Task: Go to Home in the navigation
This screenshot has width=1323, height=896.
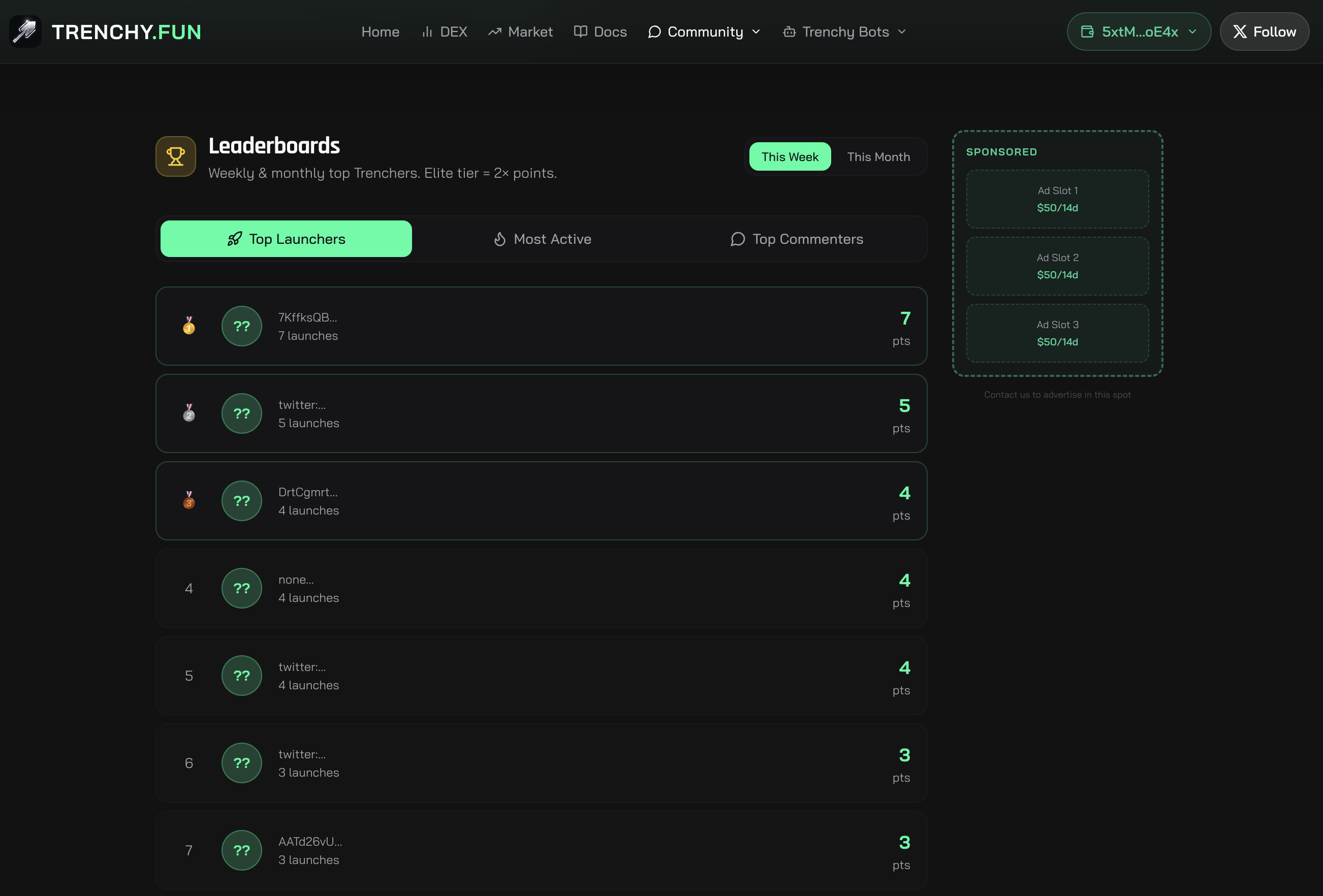Action: click(x=380, y=32)
